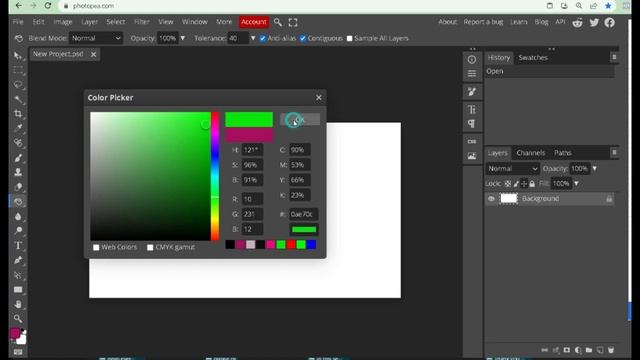Open the Brush panel icon
Image resolution: width=640 pixels, height=360 pixels.
coord(472,92)
